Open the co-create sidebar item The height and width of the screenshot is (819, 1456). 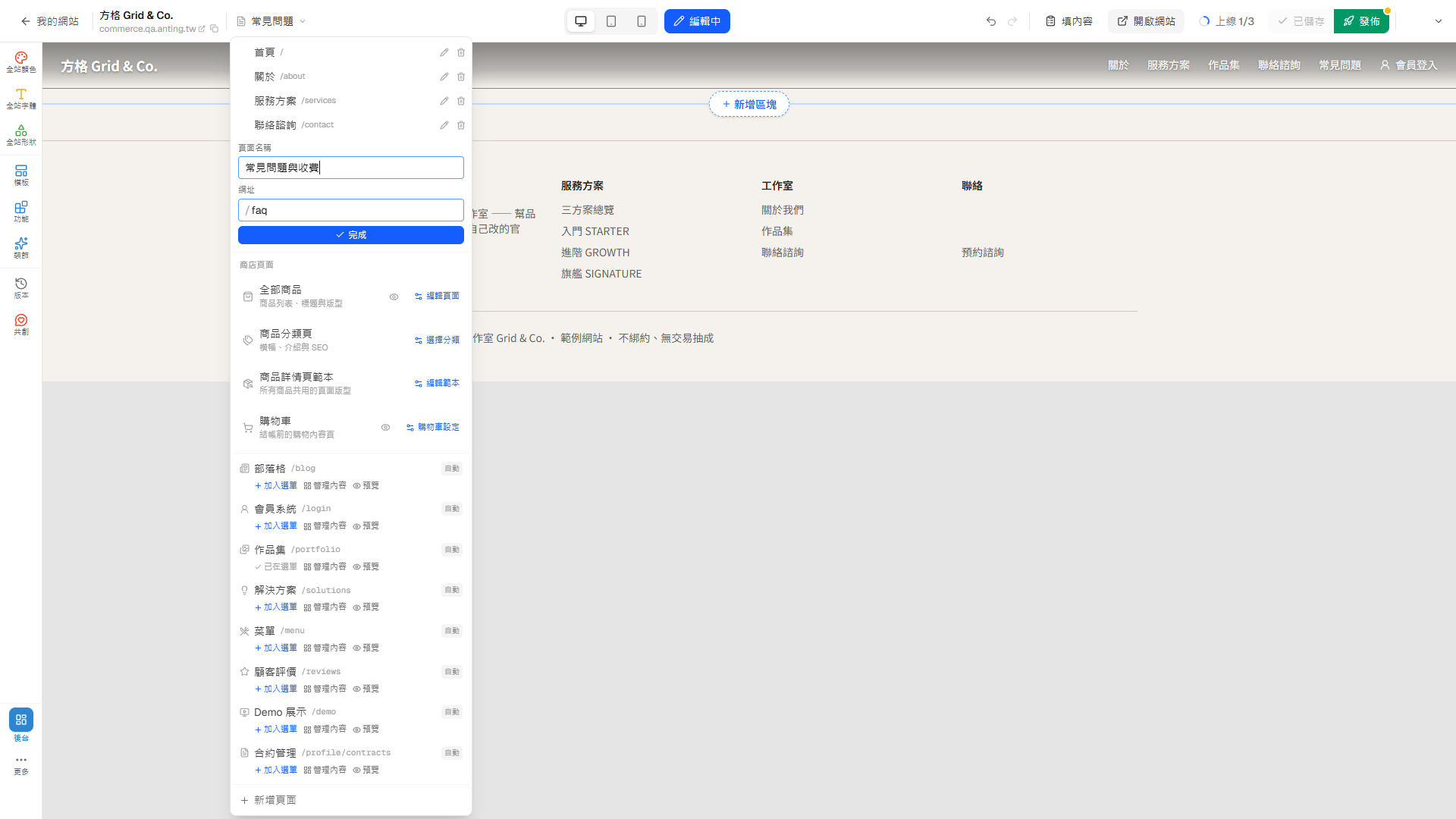coord(21,325)
